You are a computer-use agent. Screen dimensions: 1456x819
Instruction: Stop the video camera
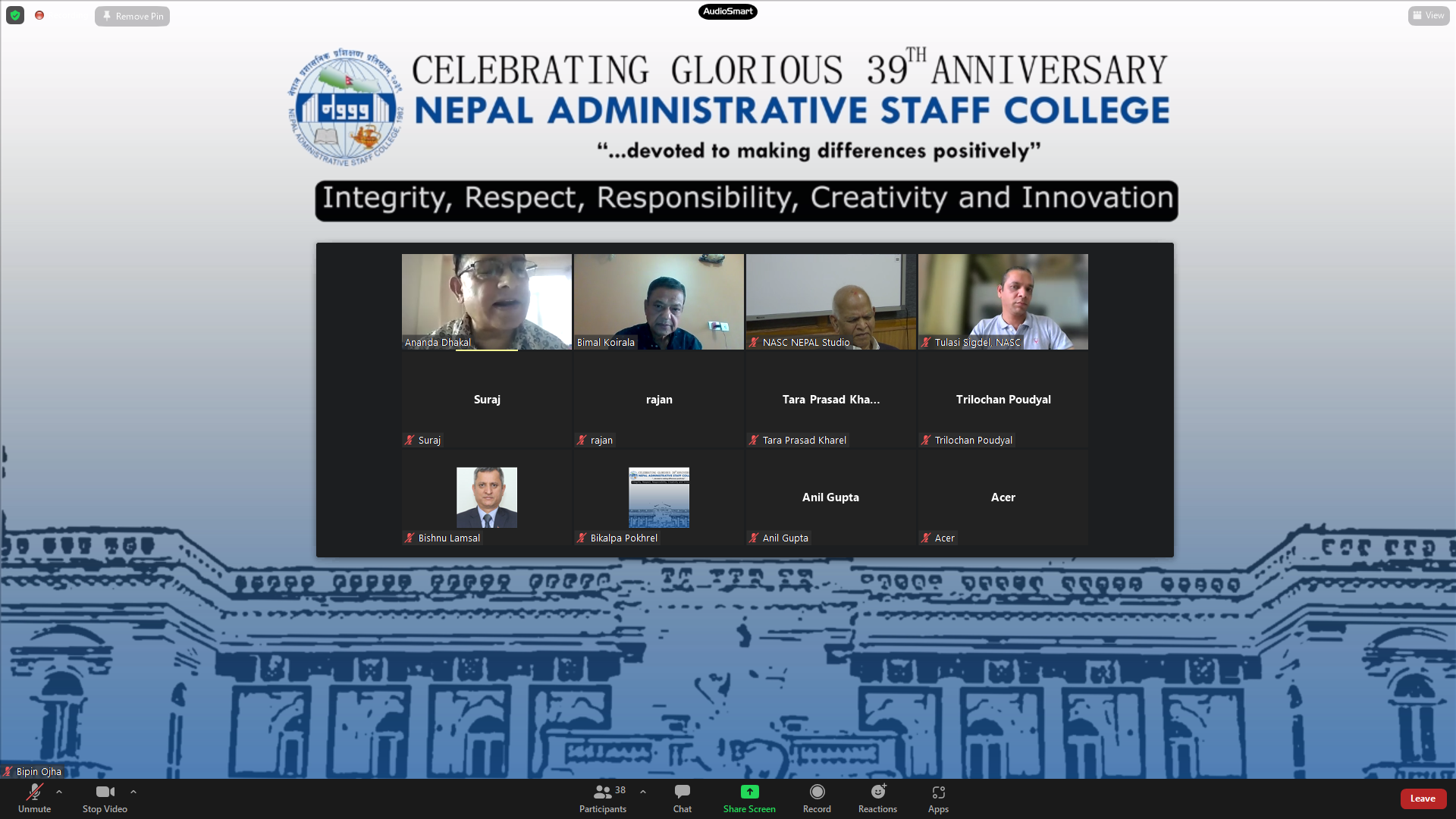click(x=105, y=799)
